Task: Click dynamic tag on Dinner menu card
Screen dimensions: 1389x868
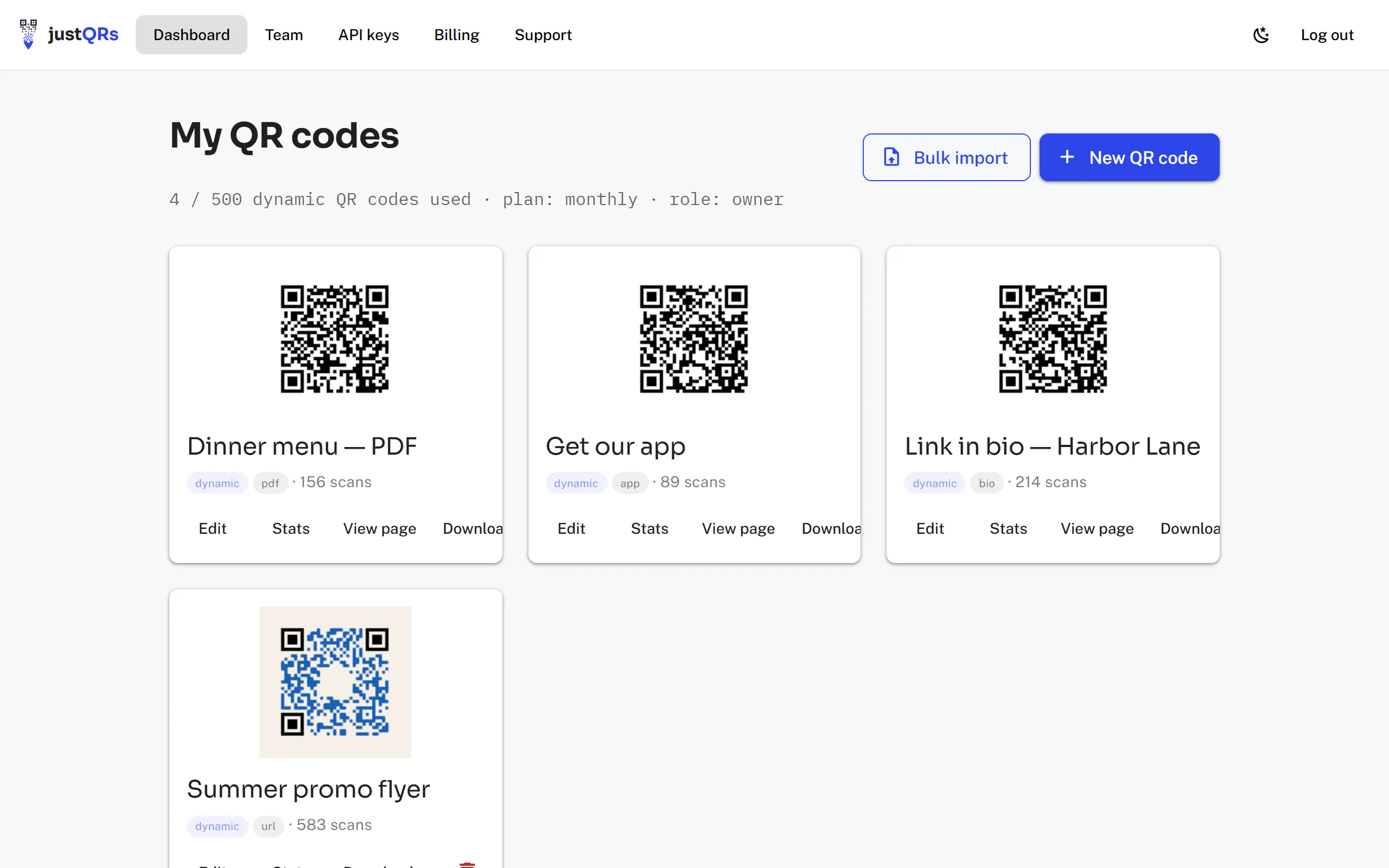Action: 217,483
